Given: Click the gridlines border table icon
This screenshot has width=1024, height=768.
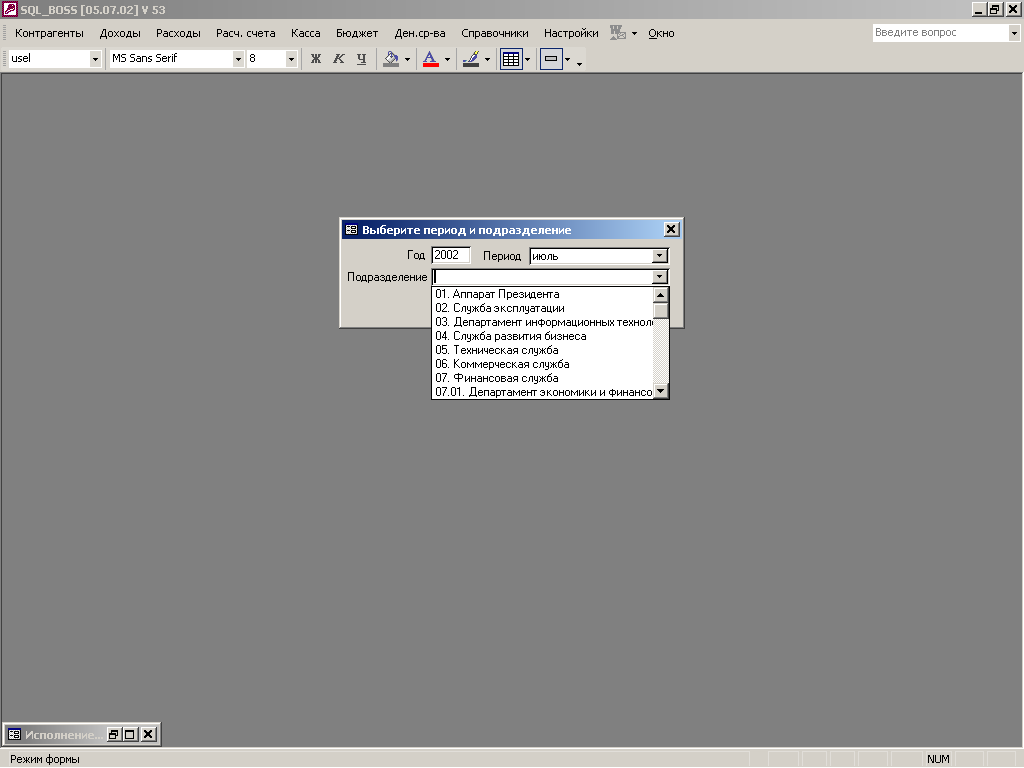Looking at the screenshot, I should pos(511,59).
